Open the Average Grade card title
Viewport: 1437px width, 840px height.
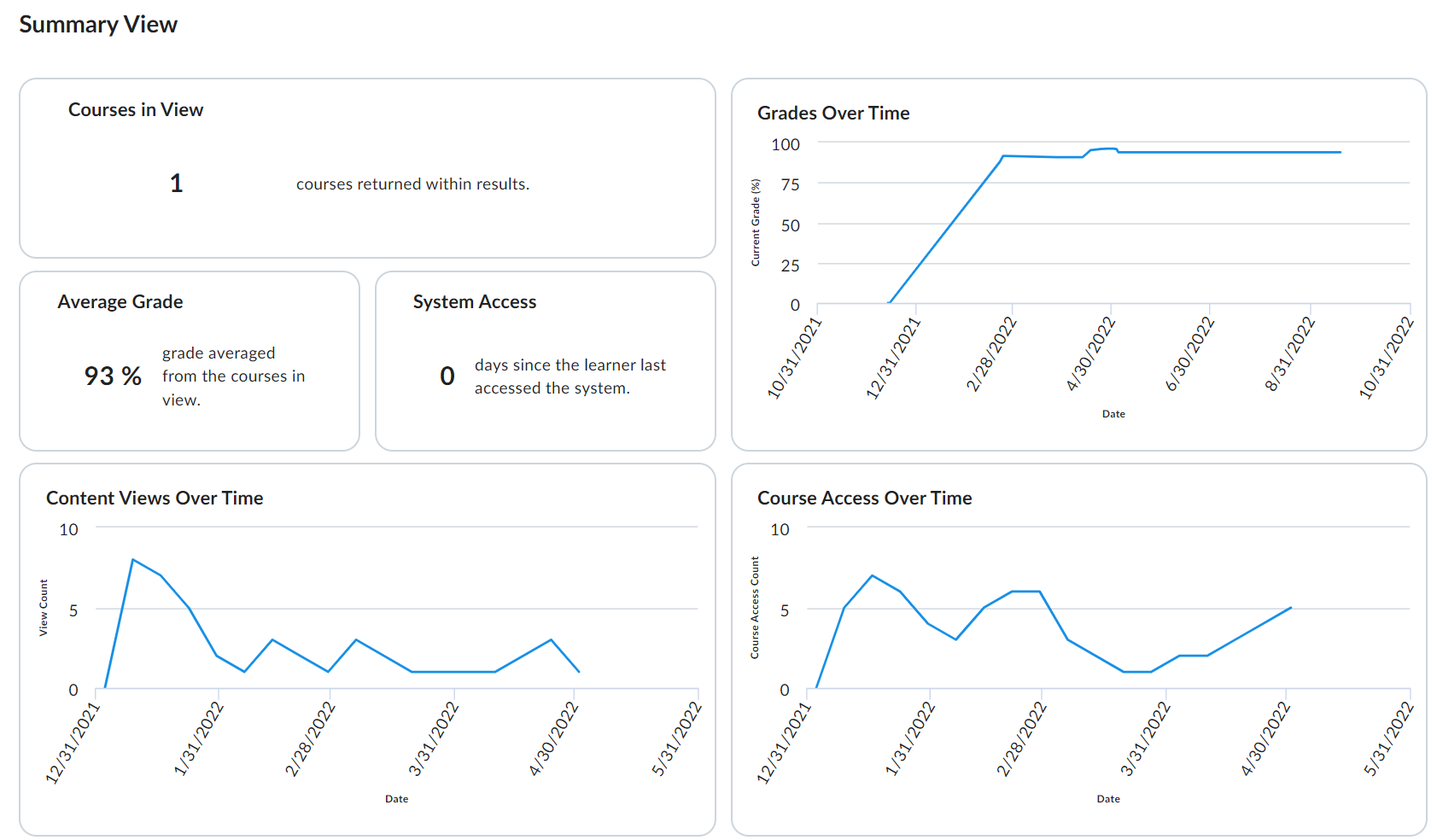pos(120,302)
